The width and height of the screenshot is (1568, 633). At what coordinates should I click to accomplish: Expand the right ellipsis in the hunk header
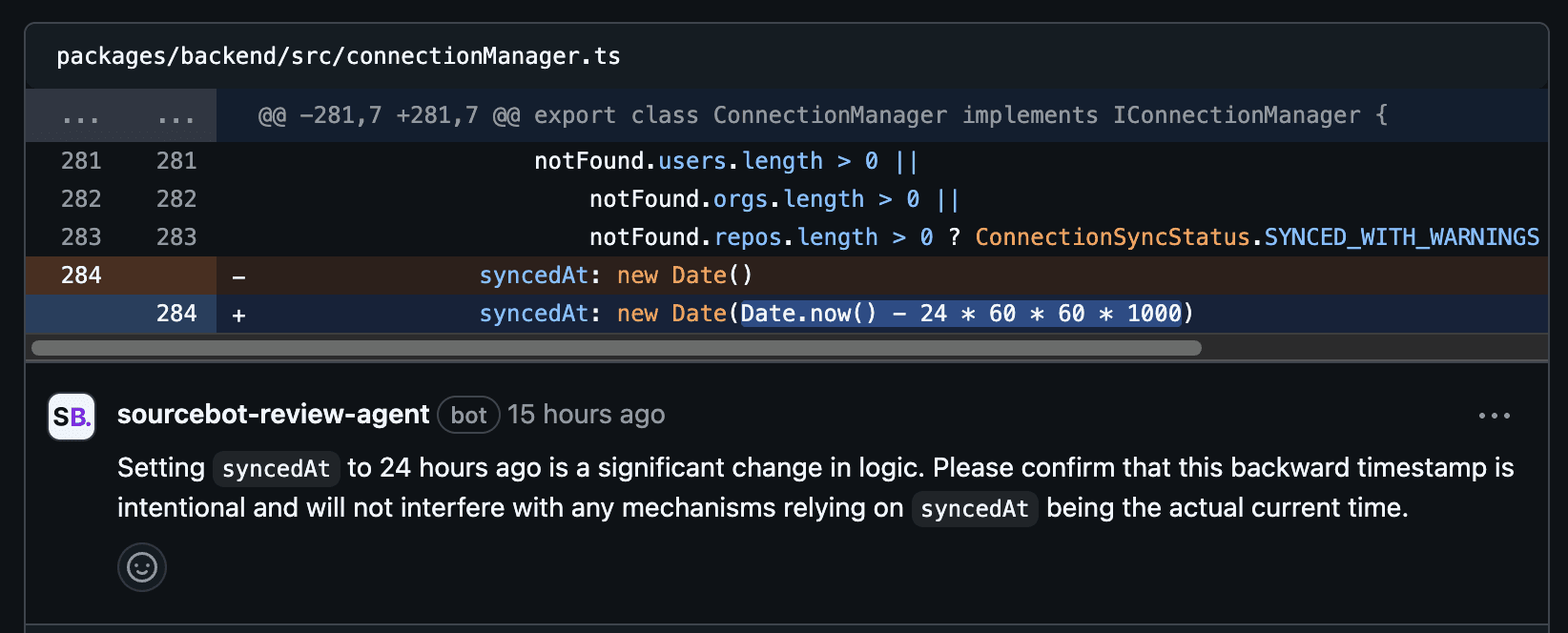coord(176,118)
